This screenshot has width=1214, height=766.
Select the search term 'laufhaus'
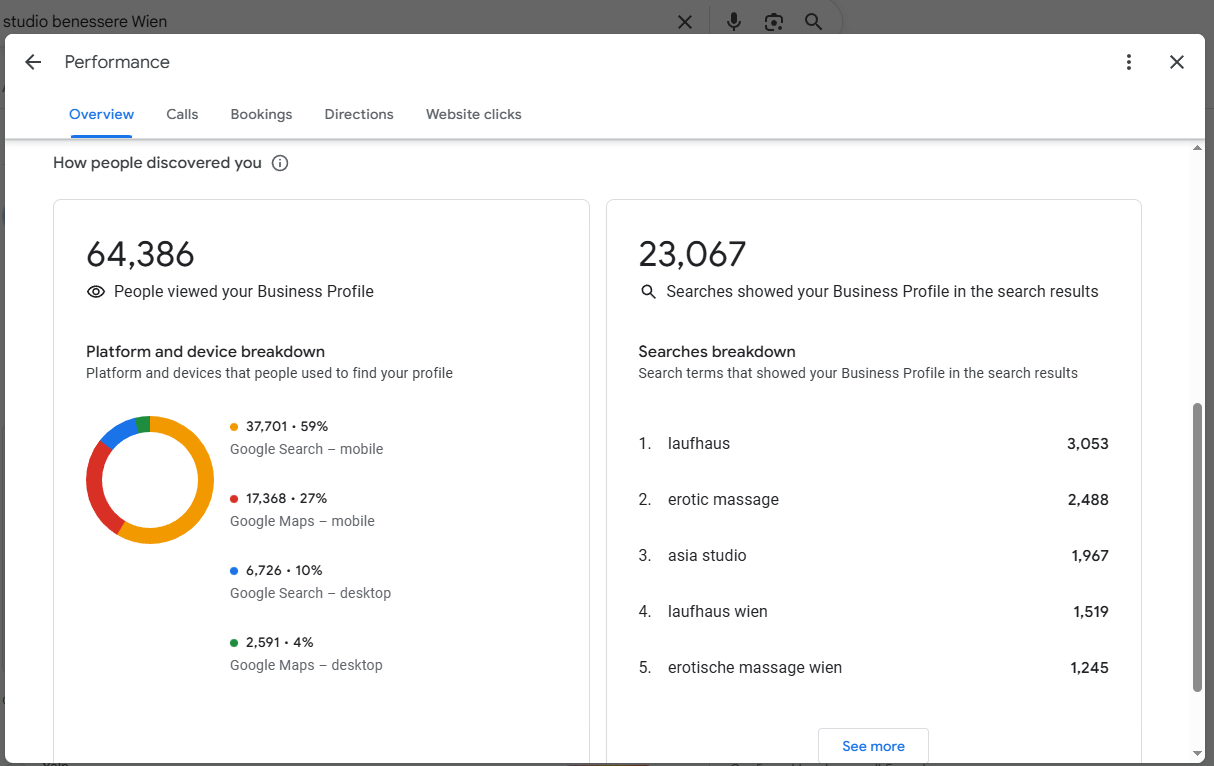coord(698,443)
